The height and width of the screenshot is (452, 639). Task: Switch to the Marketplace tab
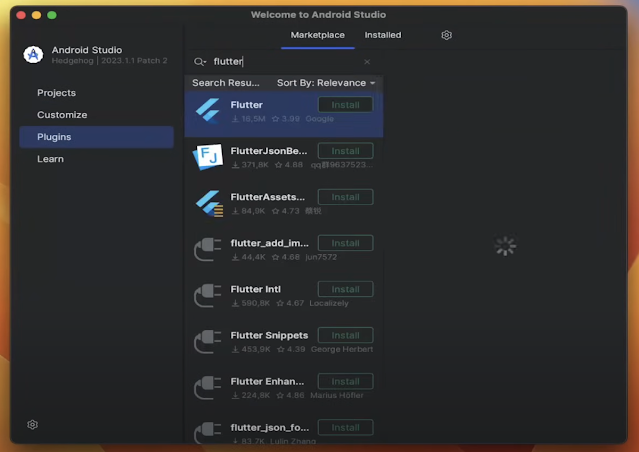(317, 35)
